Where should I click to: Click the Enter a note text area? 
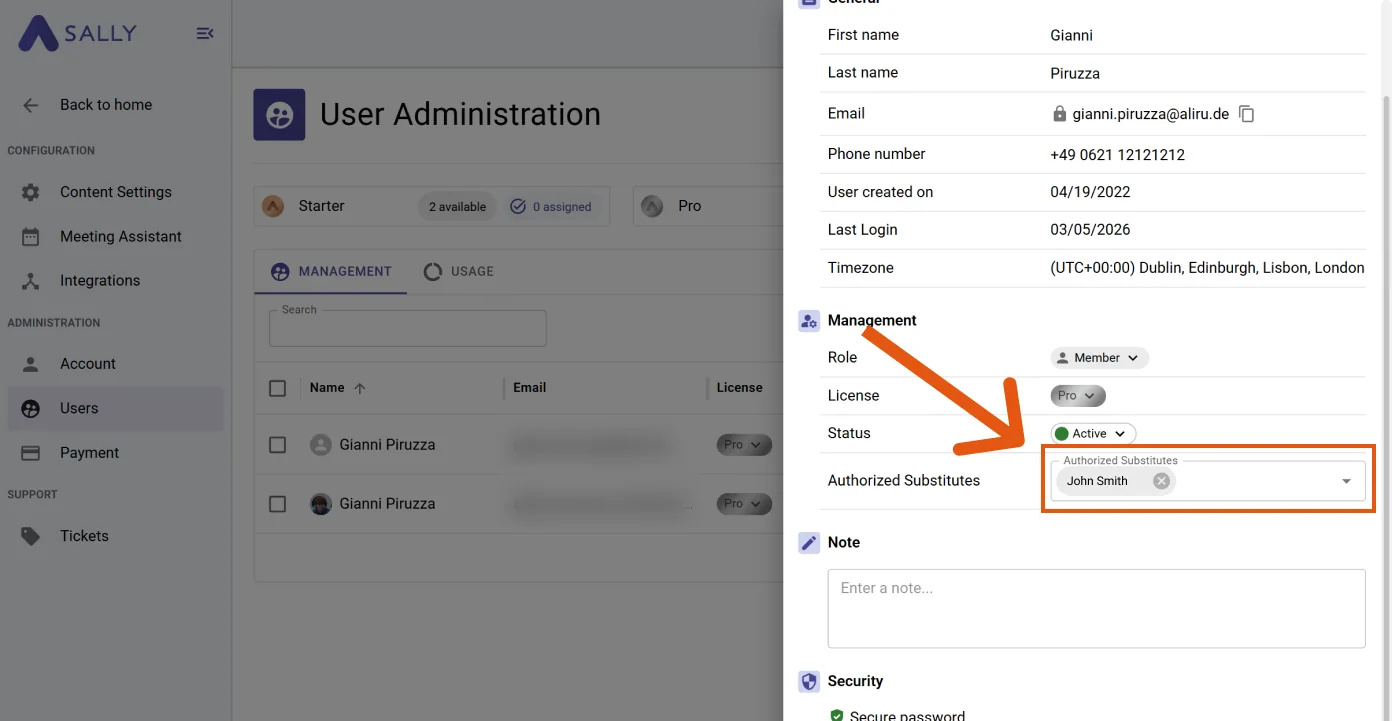tap(1096, 609)
